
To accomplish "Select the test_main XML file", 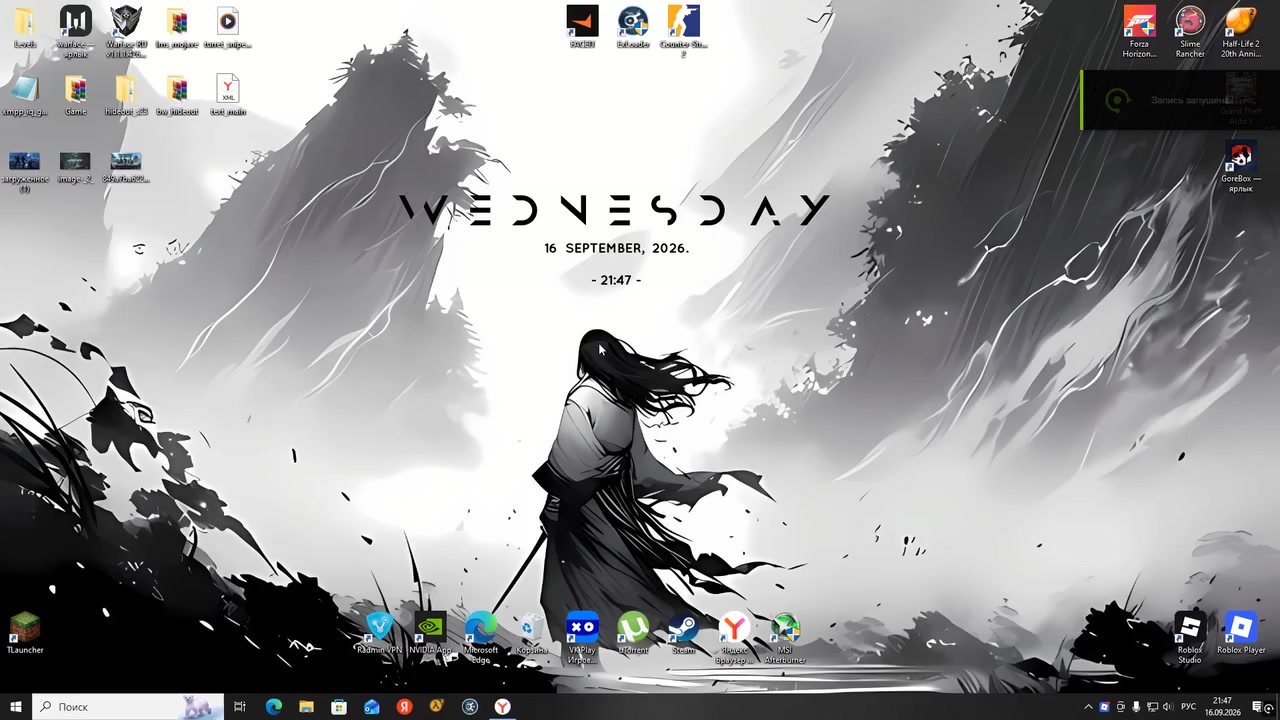I will coord(228,96).
